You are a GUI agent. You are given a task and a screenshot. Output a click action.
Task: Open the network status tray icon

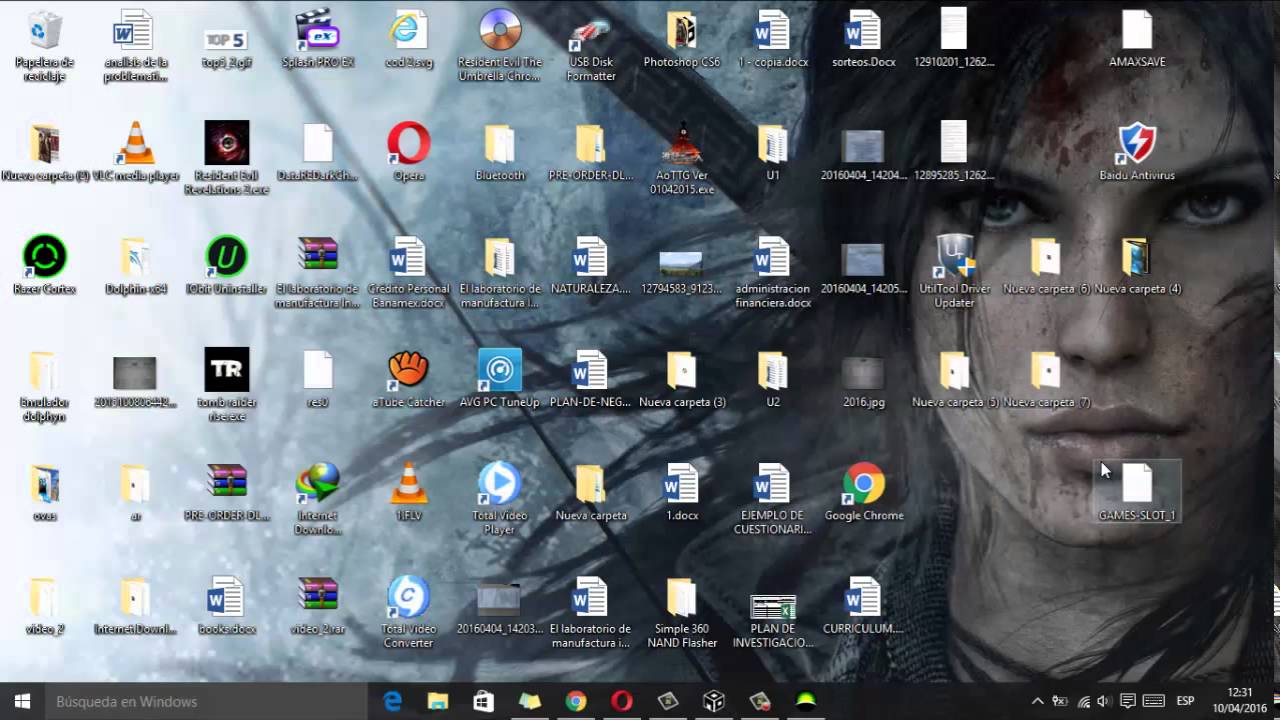click(x=1083, y=701)
